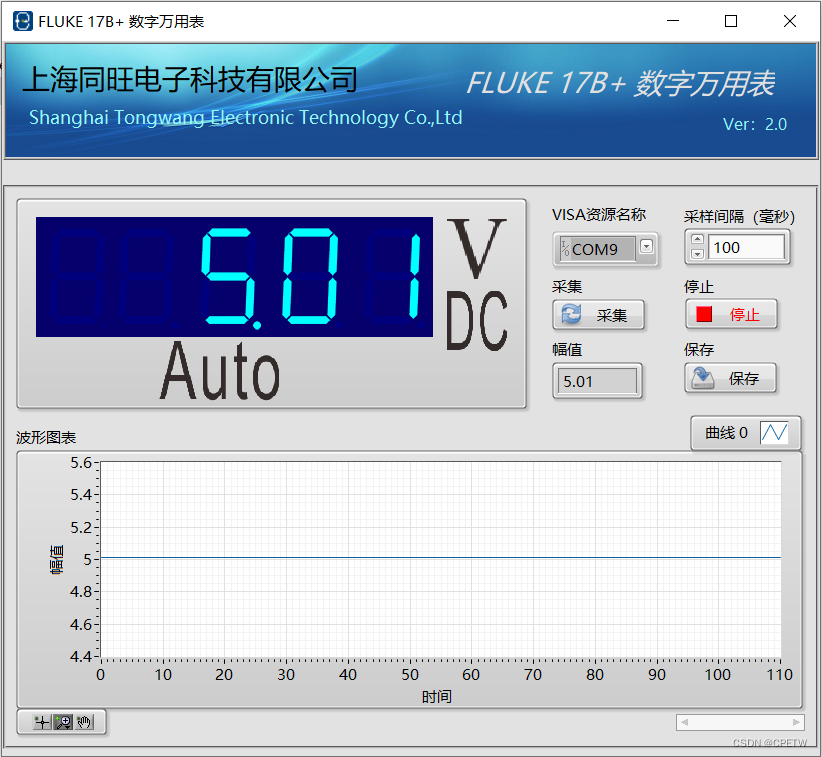Image resolution: width=822 pixels, height=757 pixels.
Task: Click the V unit indicator
Action: pyautogui.click(x=477, y=248)
